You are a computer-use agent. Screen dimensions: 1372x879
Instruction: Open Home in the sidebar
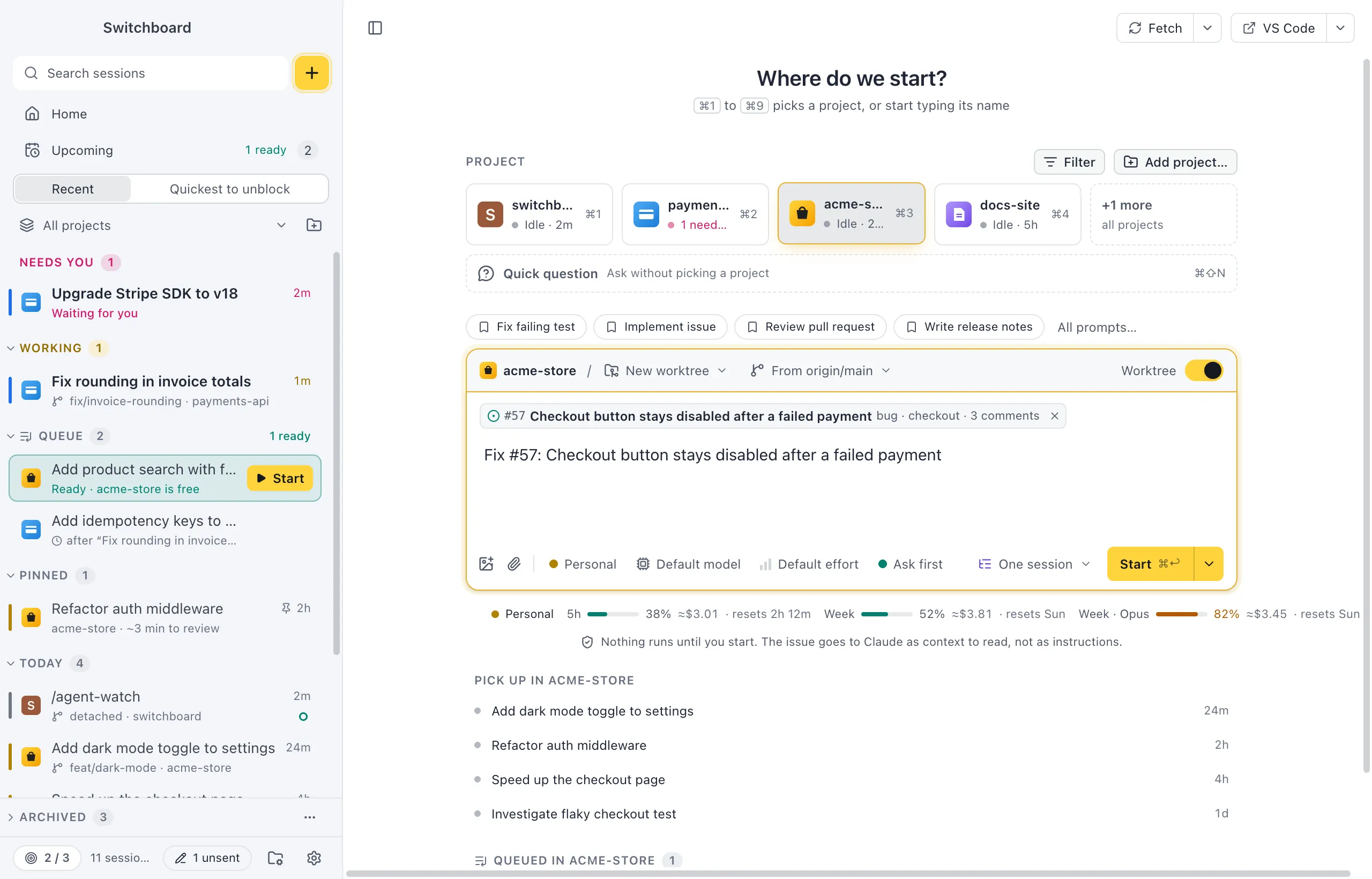click(x=170, y=114)
